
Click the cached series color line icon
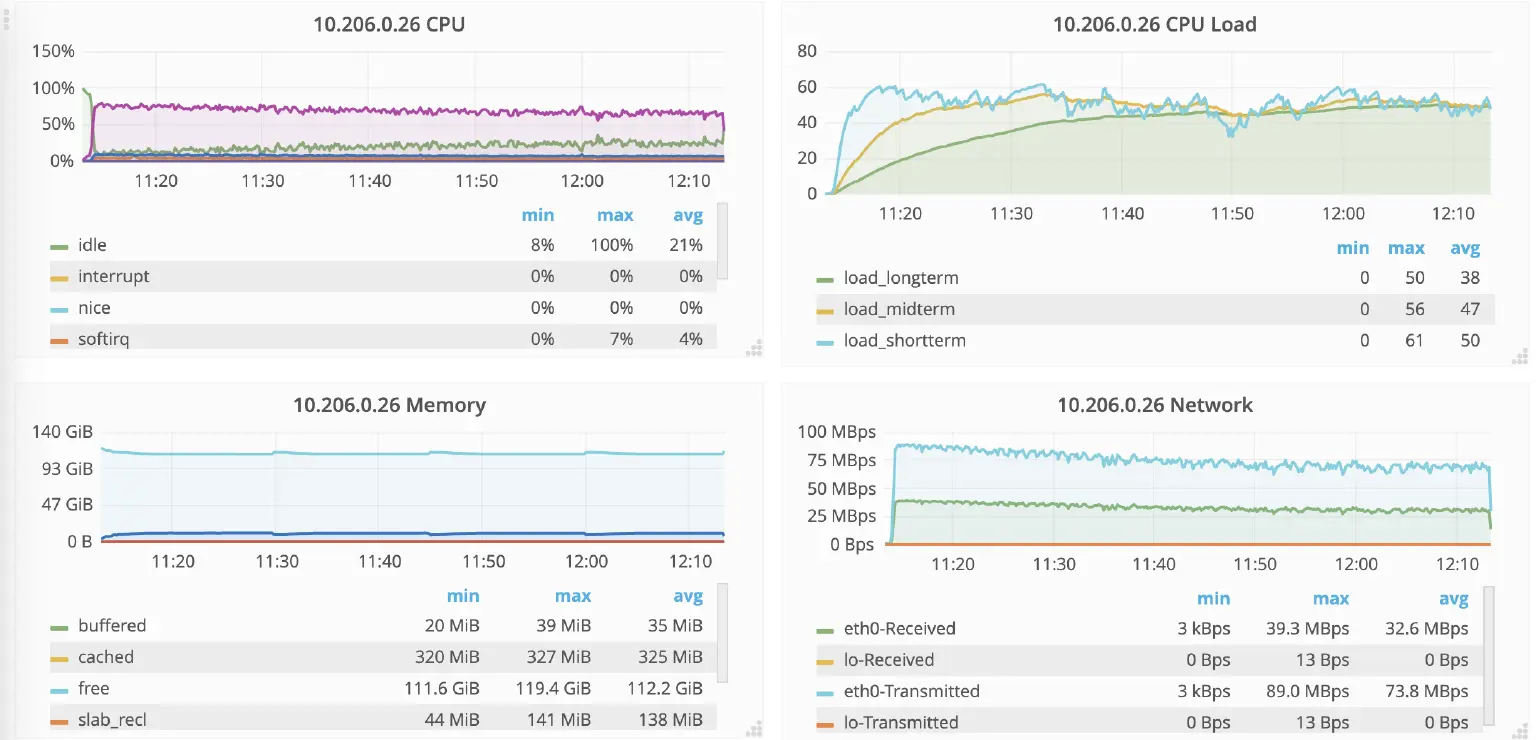tap(60, 658)
